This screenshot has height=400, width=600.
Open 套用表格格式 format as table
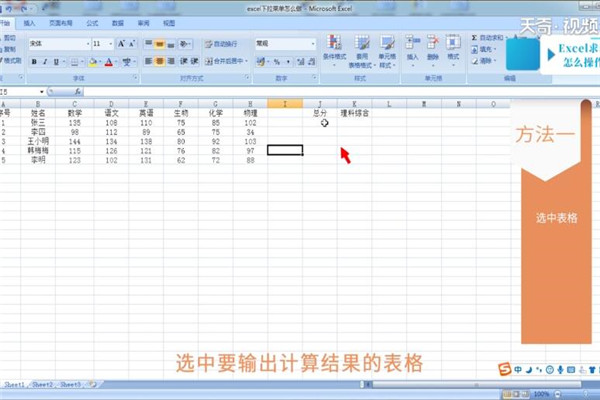(361, 51)
